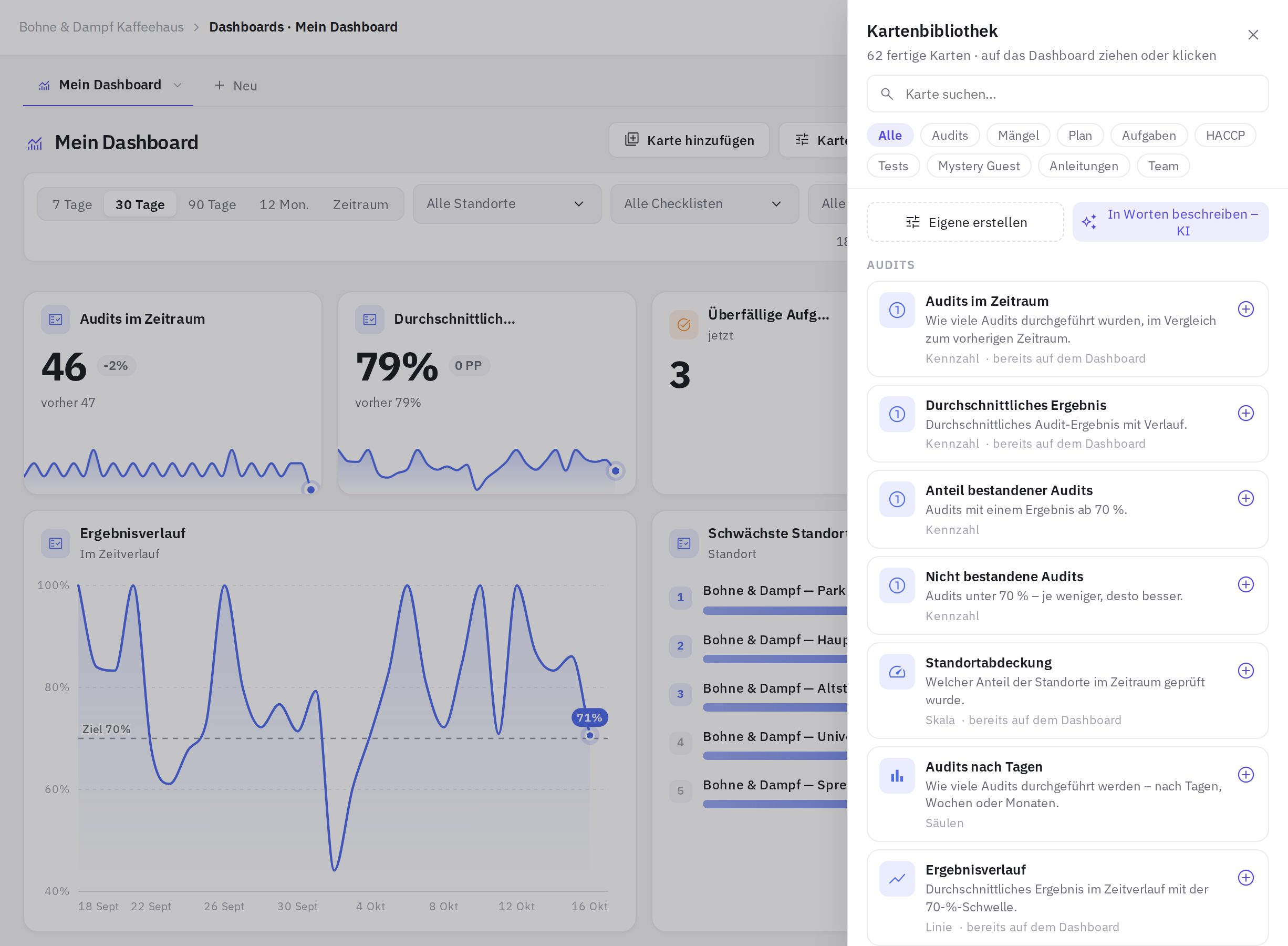This screenshot has width=1288, height=946.
Task: Click breadcrumb chevron after Bohne & Dampf Kaffeehaus
Action: coord(196,27)
